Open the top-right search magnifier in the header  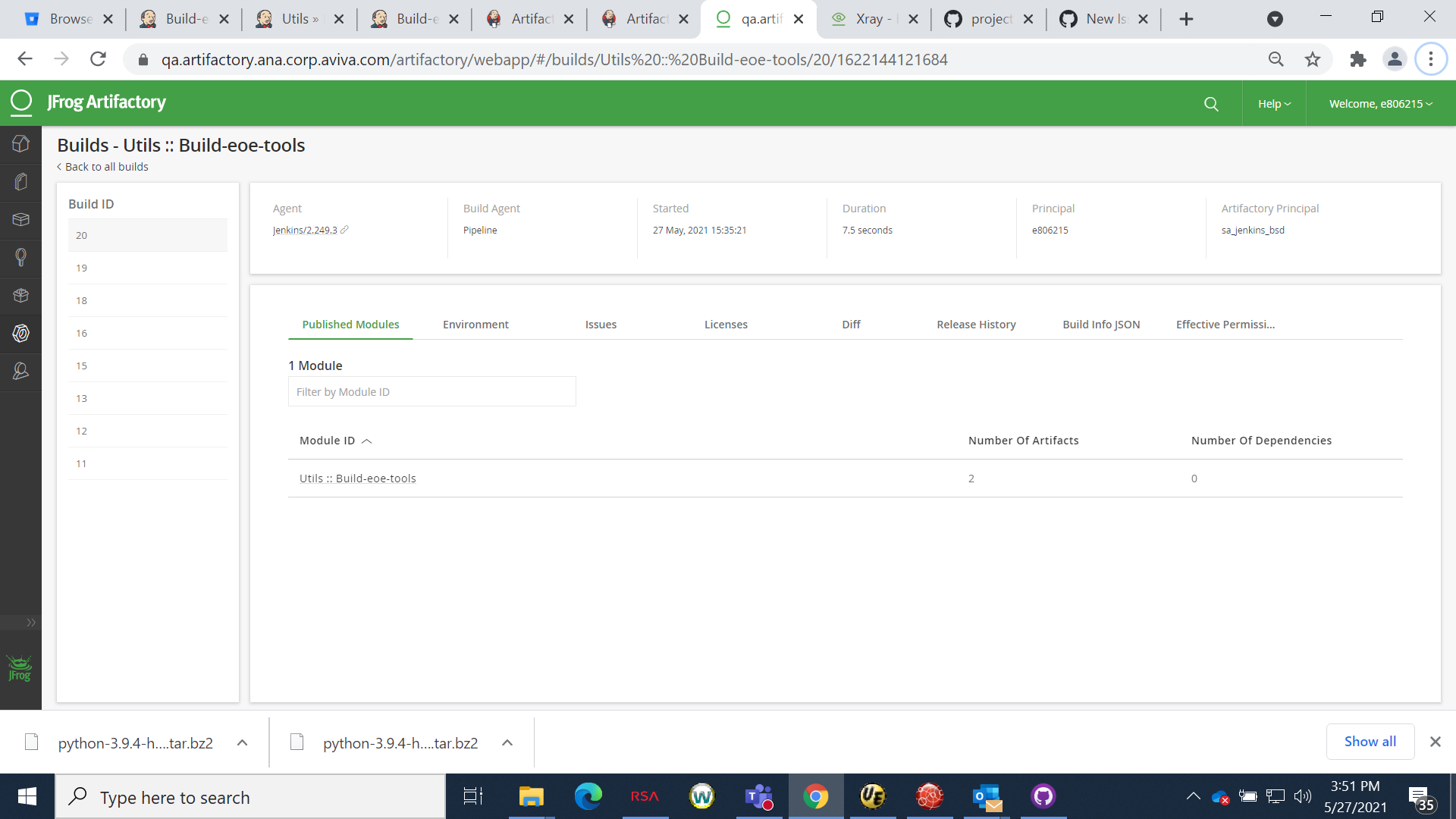point(1211,103)
